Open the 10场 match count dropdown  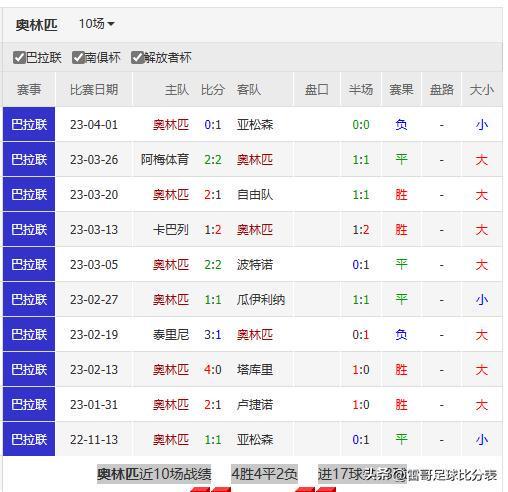(97, 24)
